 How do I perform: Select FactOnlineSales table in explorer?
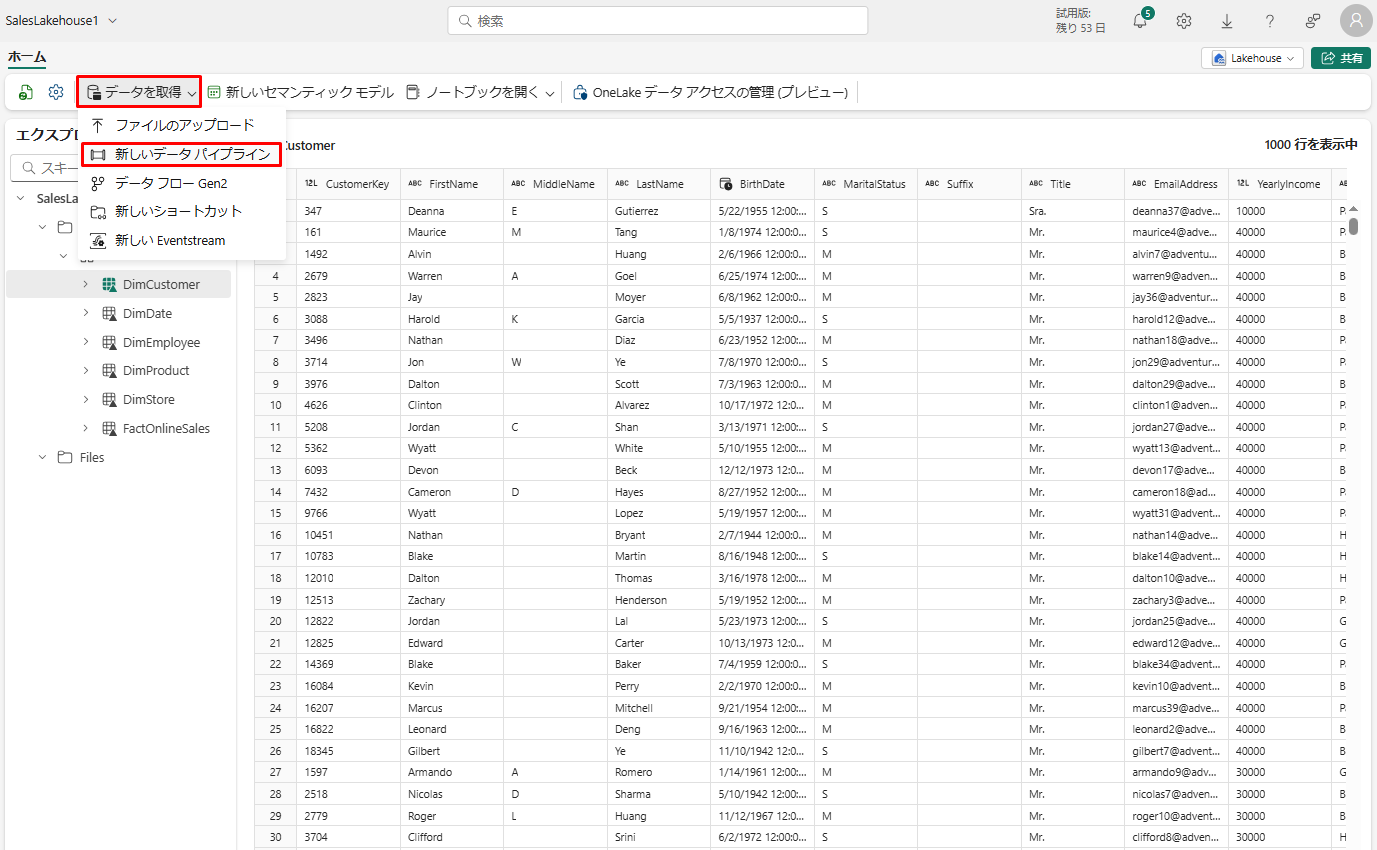click(165, 428)
